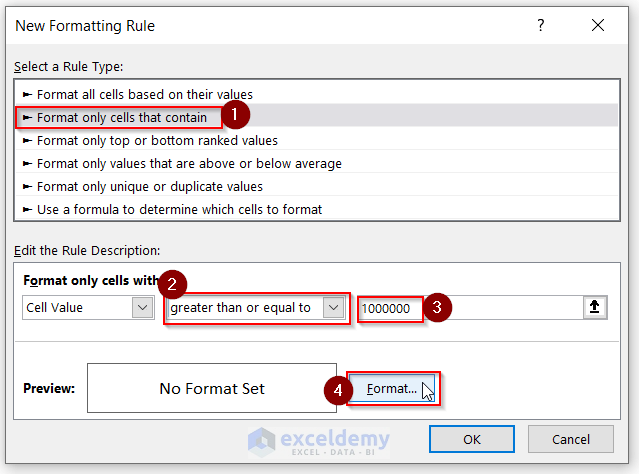This screenshot has height=474, width=639.
Task: Click the Format... button
Action: [393, 388]
